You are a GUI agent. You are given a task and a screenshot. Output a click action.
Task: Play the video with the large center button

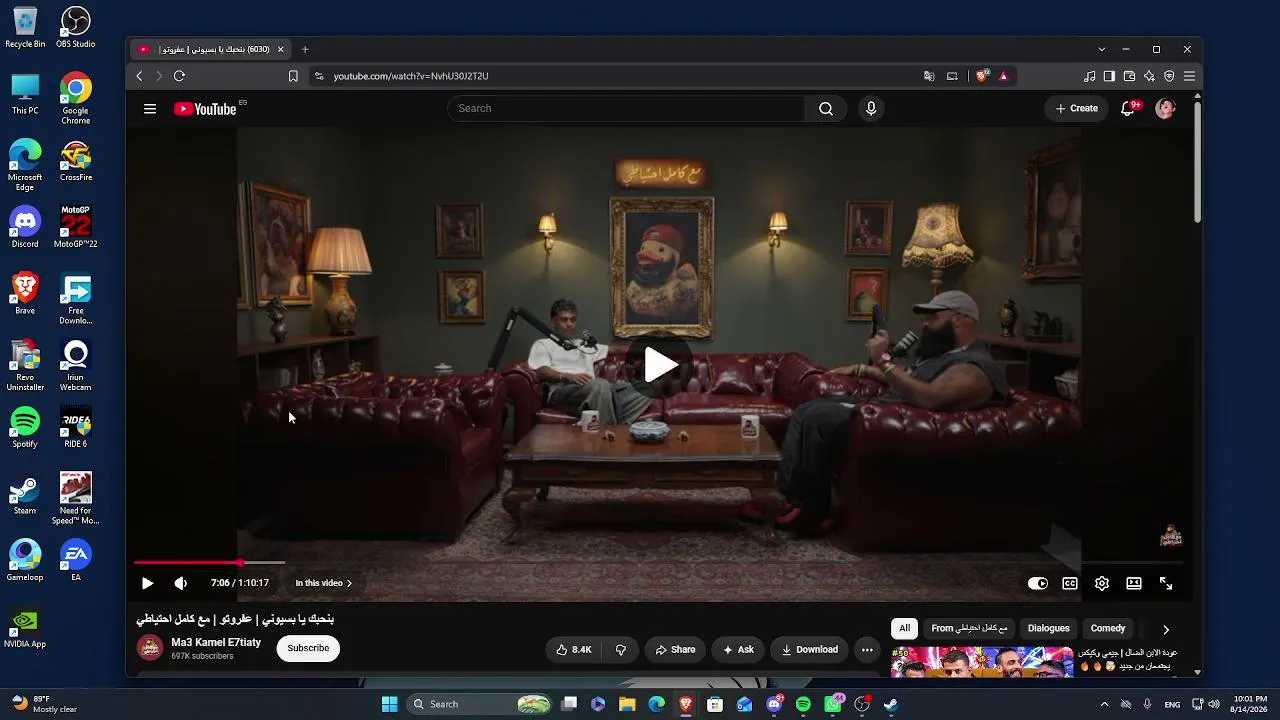(660, 365)
